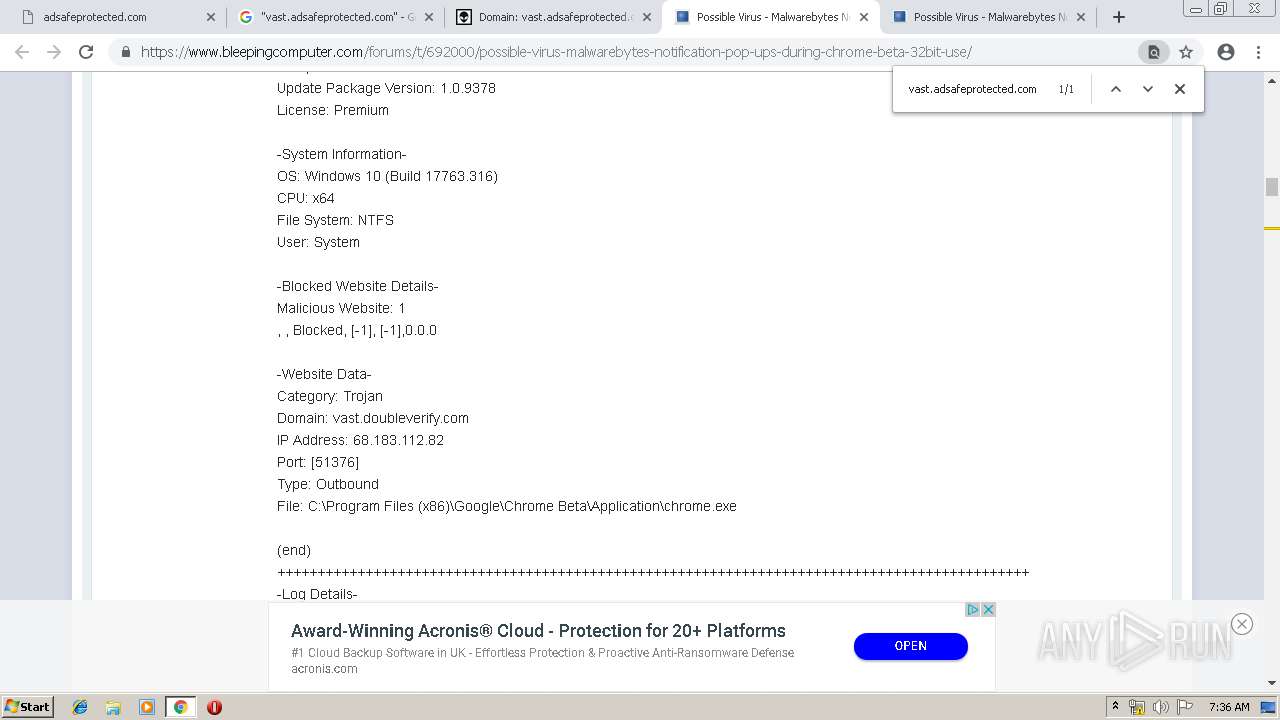Click the chrome.exe file path line
The height and width of the screenshot is (720, 1280).
coord(507,506)
